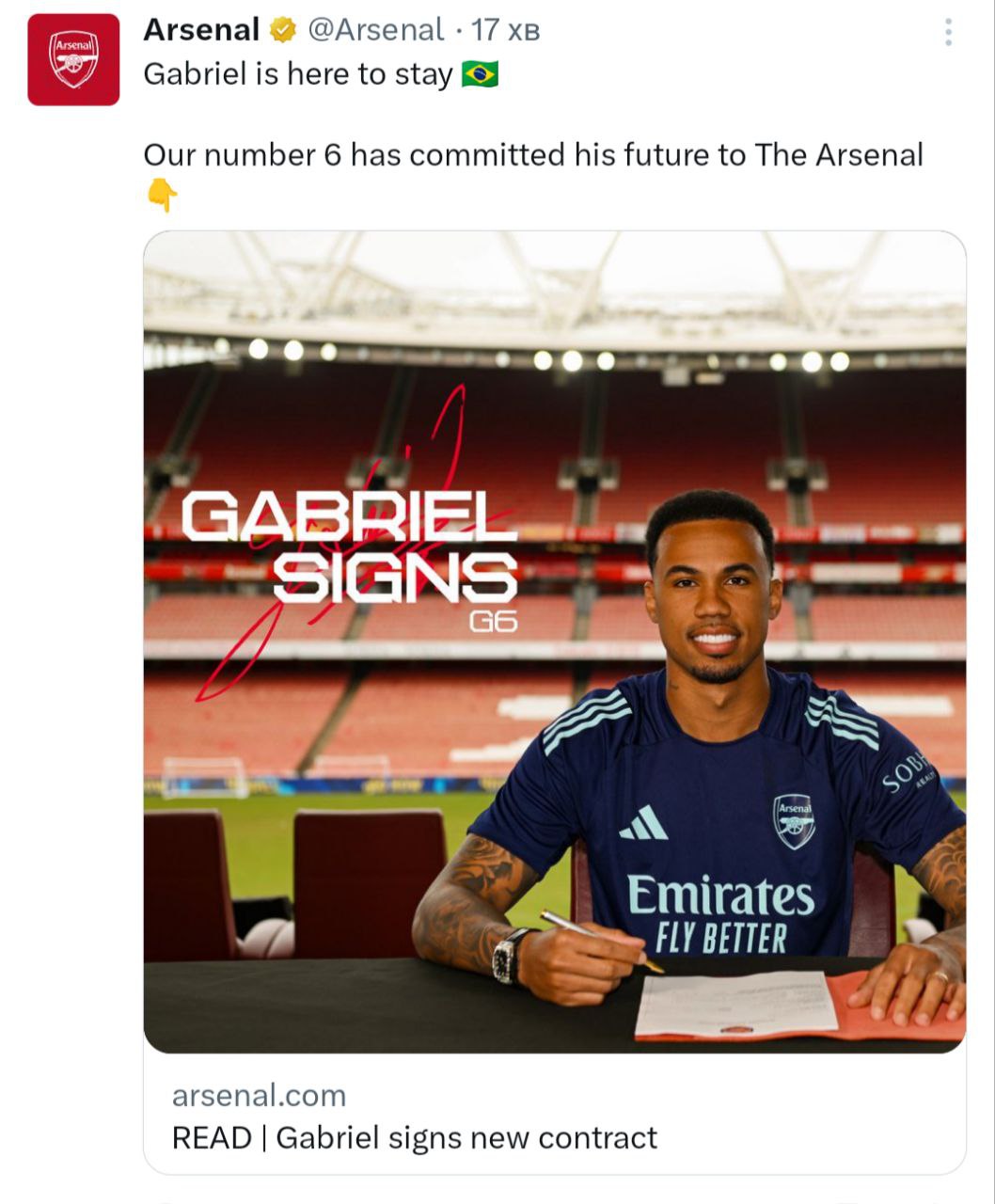Click the empty red chair beside the table
This screenshot has height=1204, width=995.
(x=369, y=879)
